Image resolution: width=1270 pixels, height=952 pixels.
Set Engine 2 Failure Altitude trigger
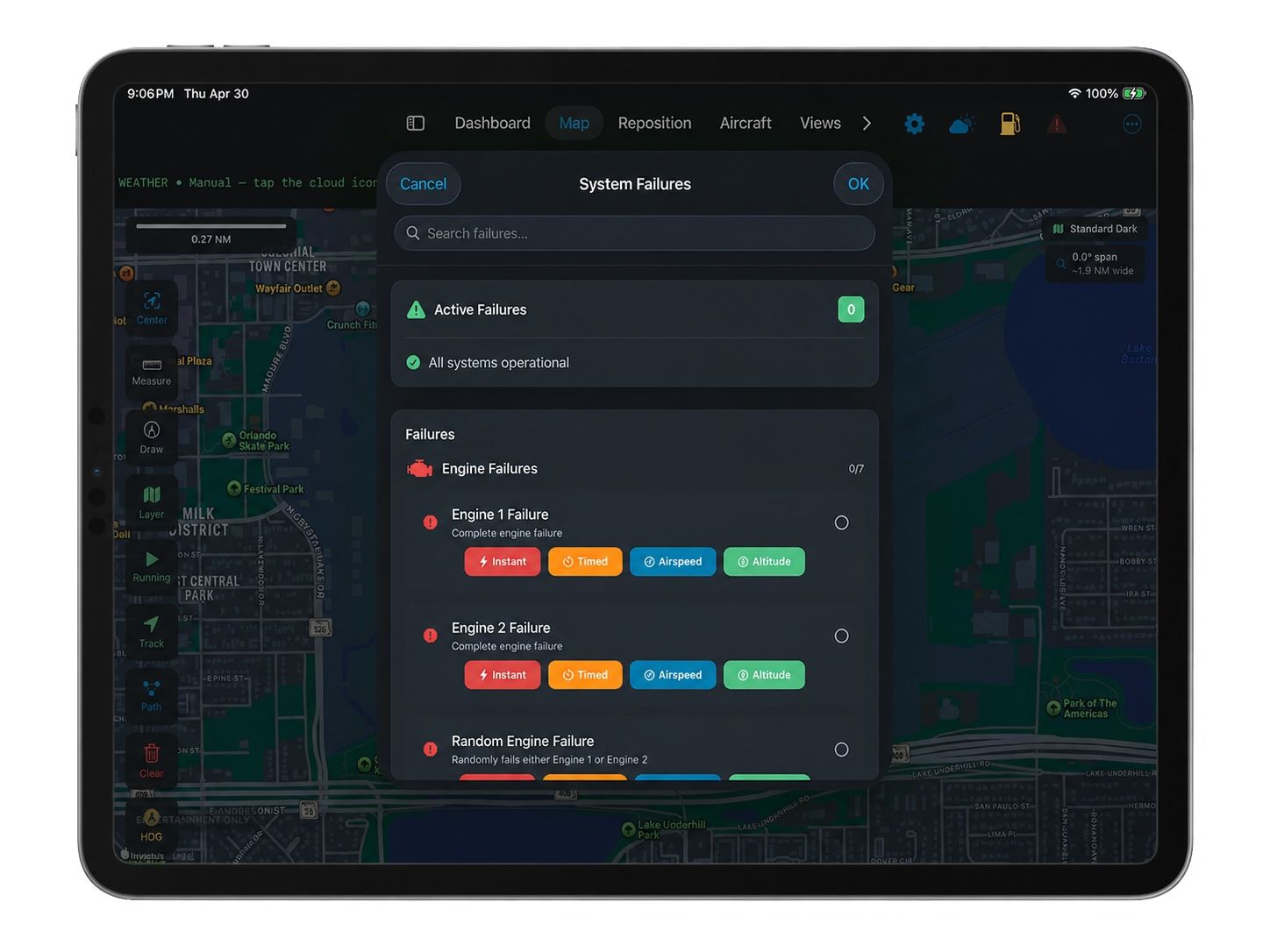(x=764, y=675)
